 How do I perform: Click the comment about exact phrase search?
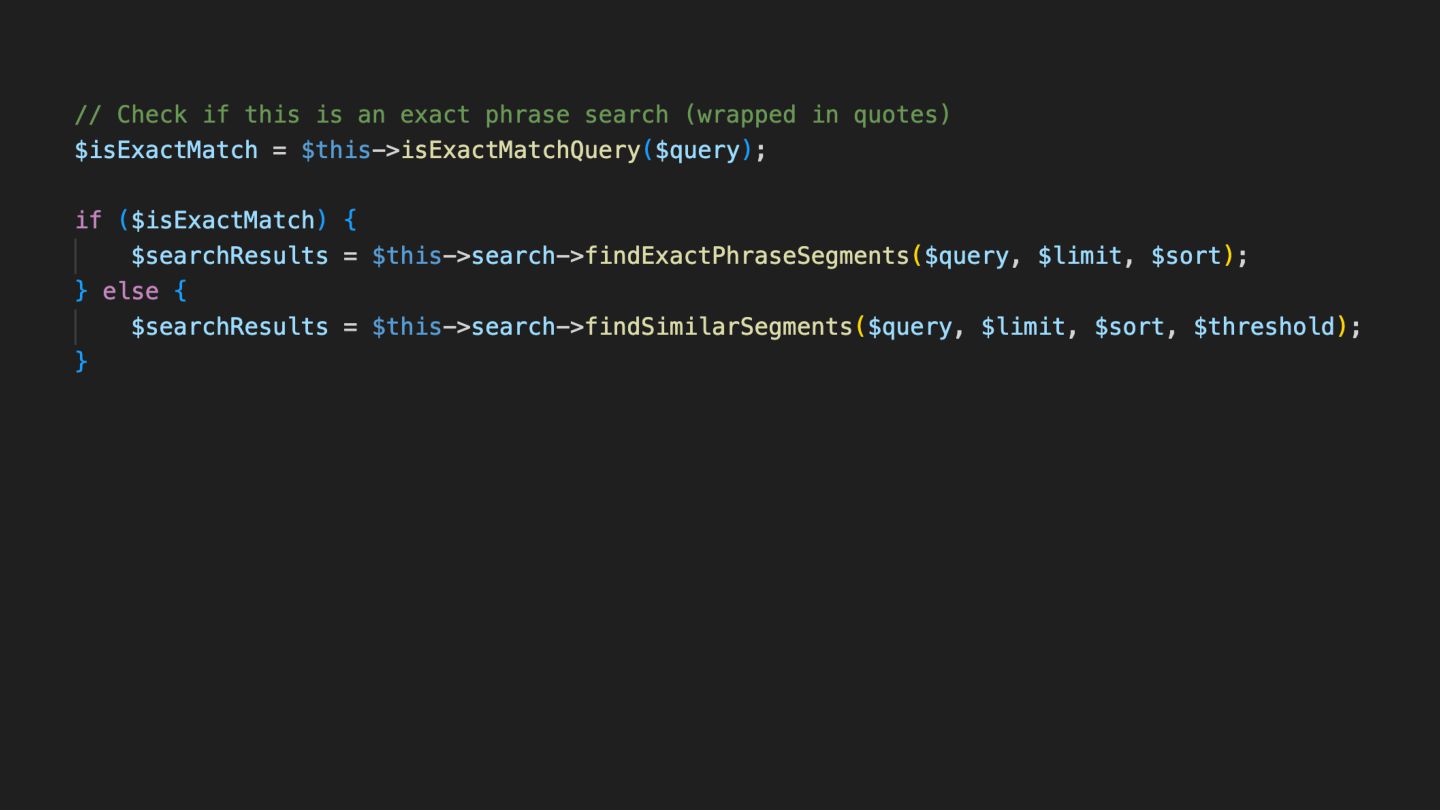pyautogui.click(x=512, y=115)
